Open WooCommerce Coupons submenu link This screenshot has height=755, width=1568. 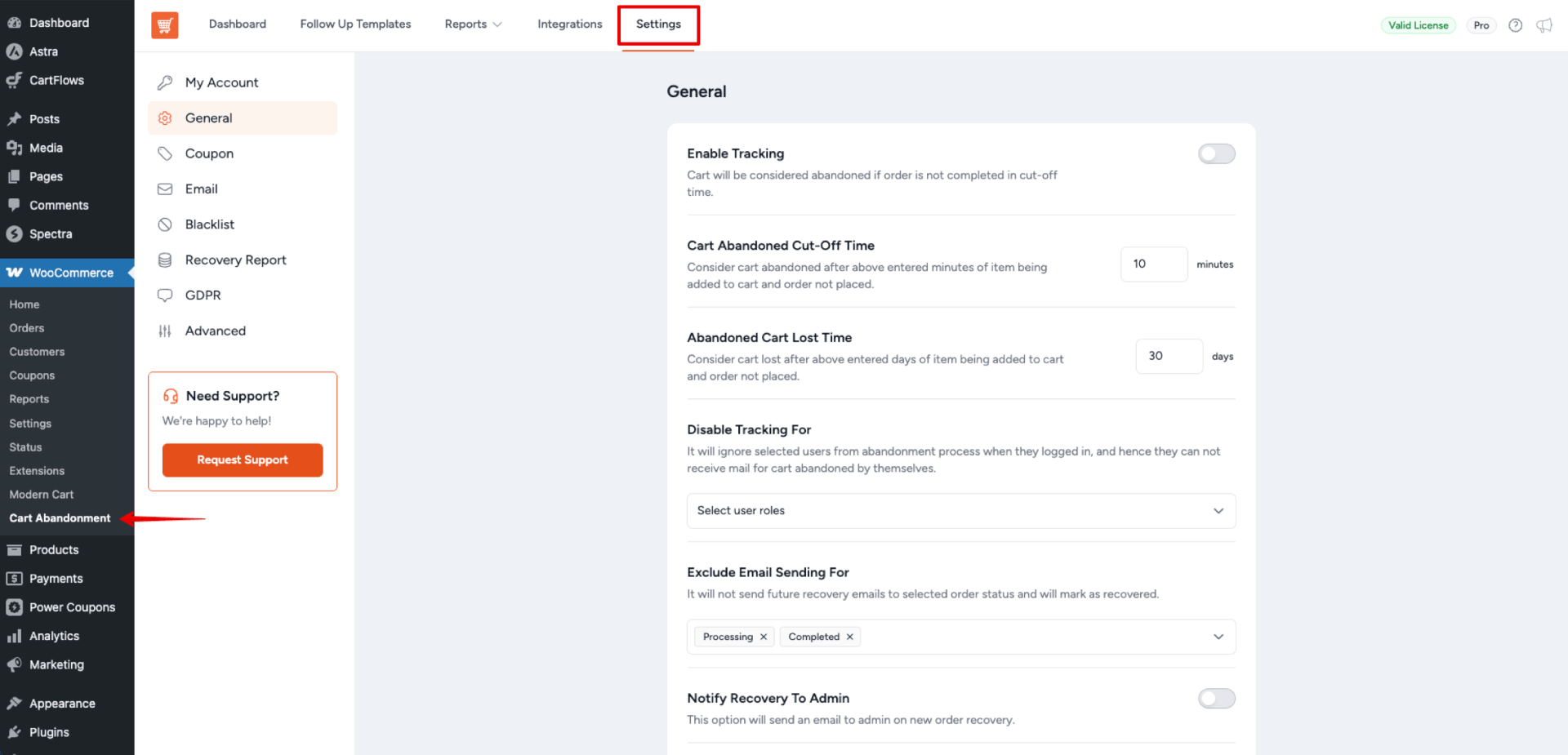(x=32, y=375)
